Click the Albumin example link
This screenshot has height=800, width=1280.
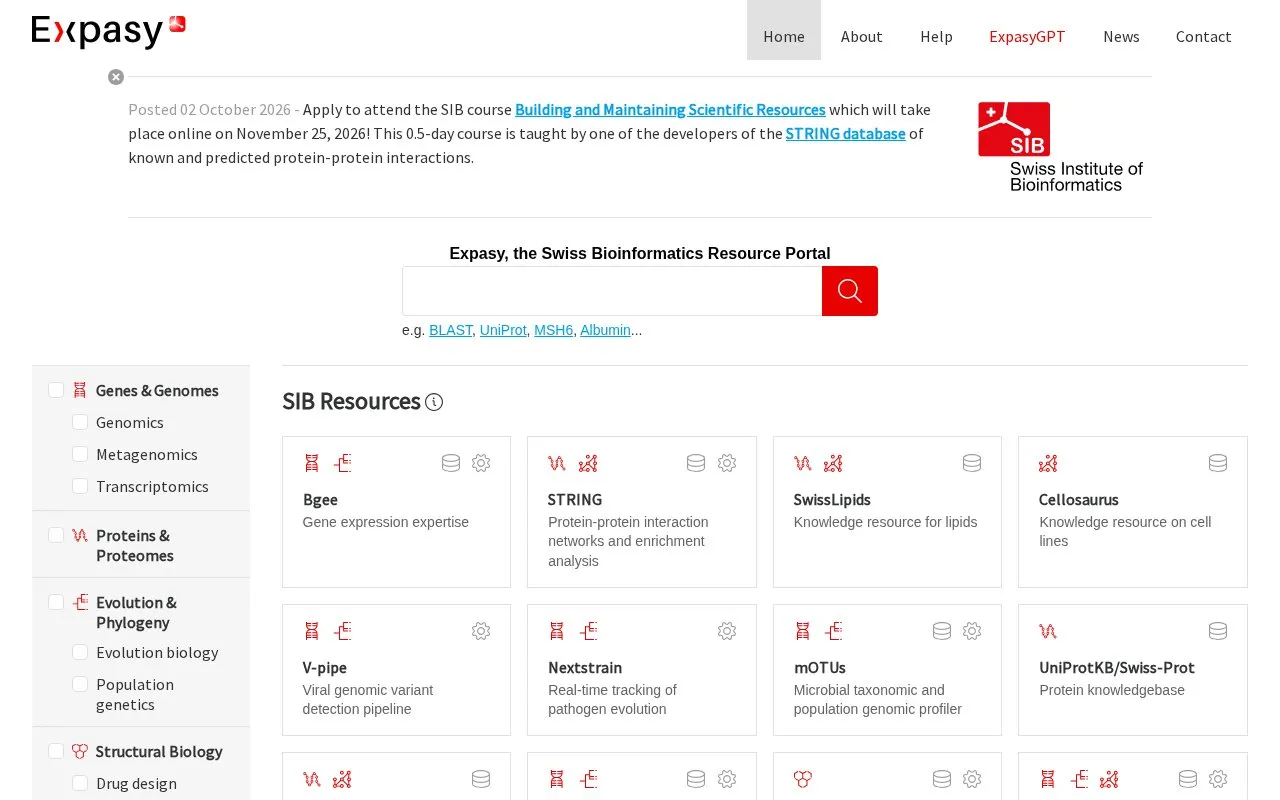605,330
